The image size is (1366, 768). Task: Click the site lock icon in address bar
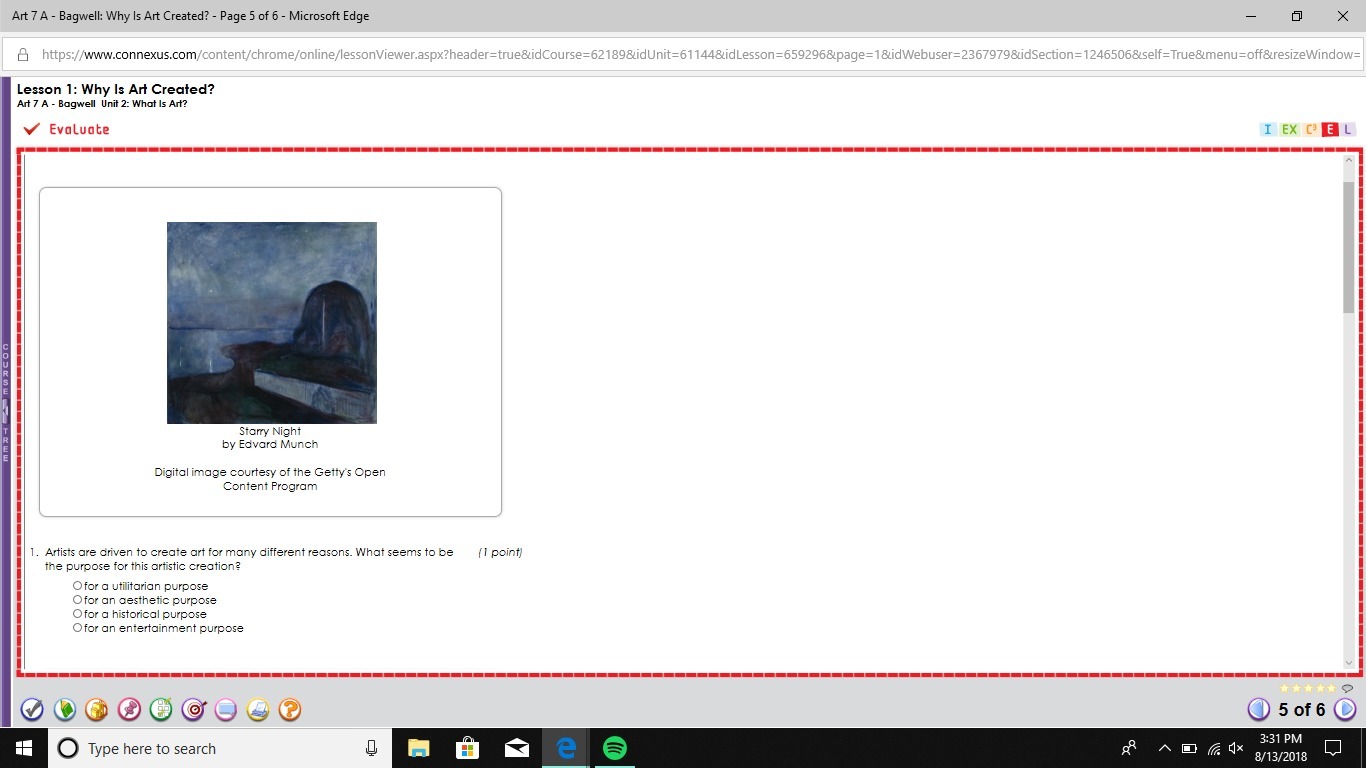pyautogui.click(x=23, y=55)
